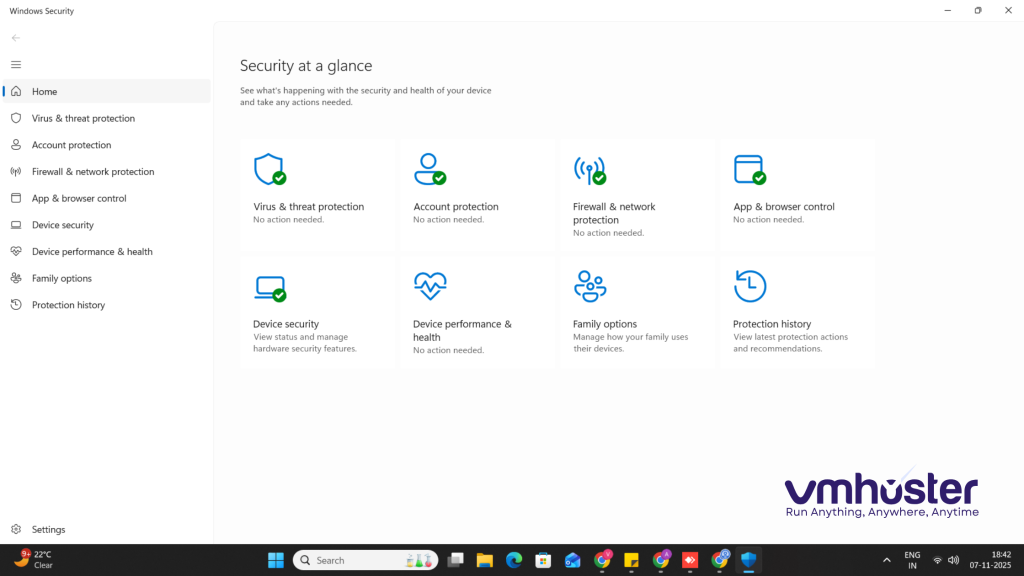1024x576 pixels.
Task: Expand the weather widget showing 22°C Clear
Action: coord(31,559)
